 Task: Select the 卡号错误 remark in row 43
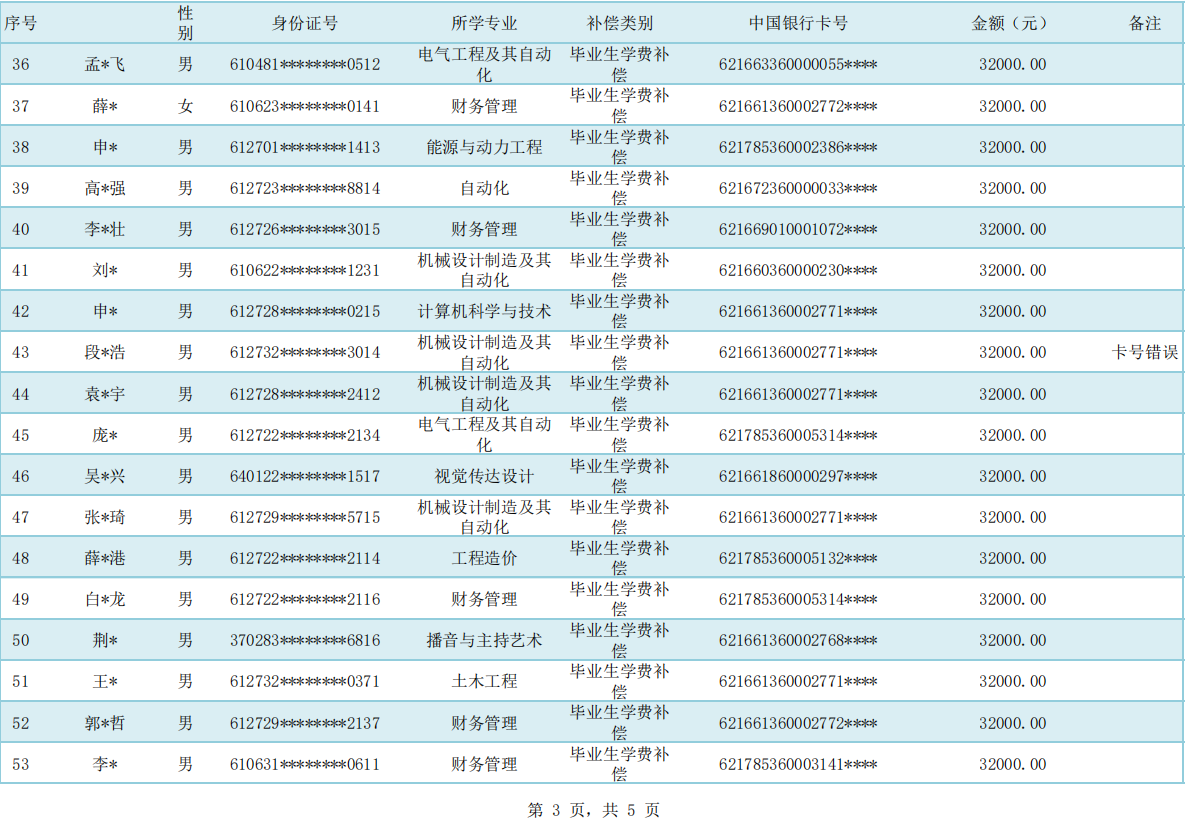[x=1145, y=352]
